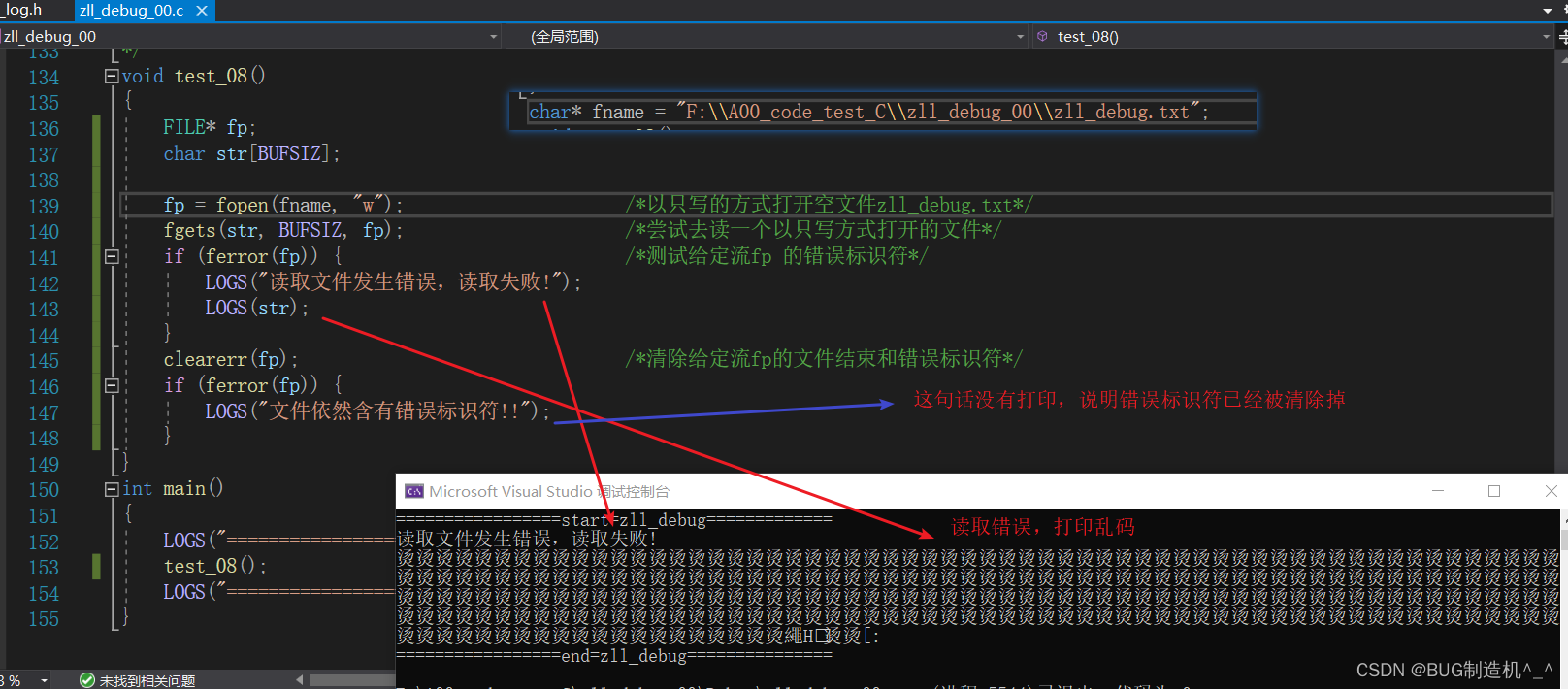The image size is (1568, 689).
Task: Click the editor horizontal scrollbar thumb
Action: 351,680
